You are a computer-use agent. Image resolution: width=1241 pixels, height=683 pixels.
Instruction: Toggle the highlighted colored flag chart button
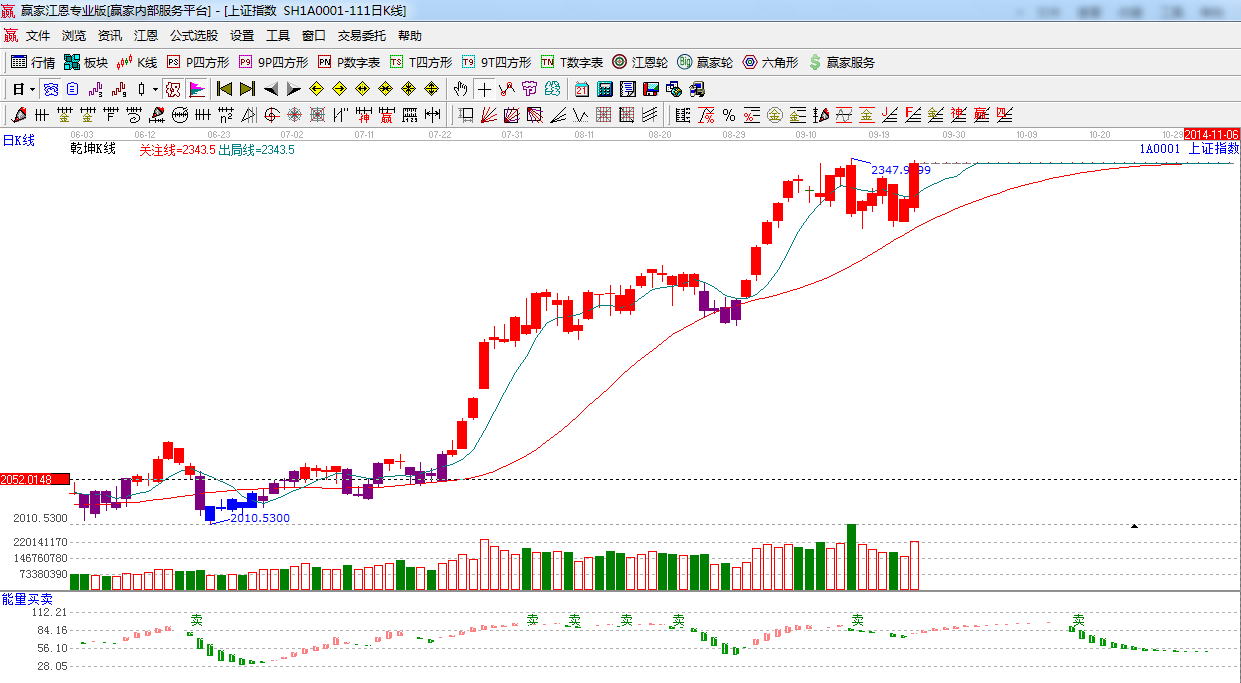(196, 89)
